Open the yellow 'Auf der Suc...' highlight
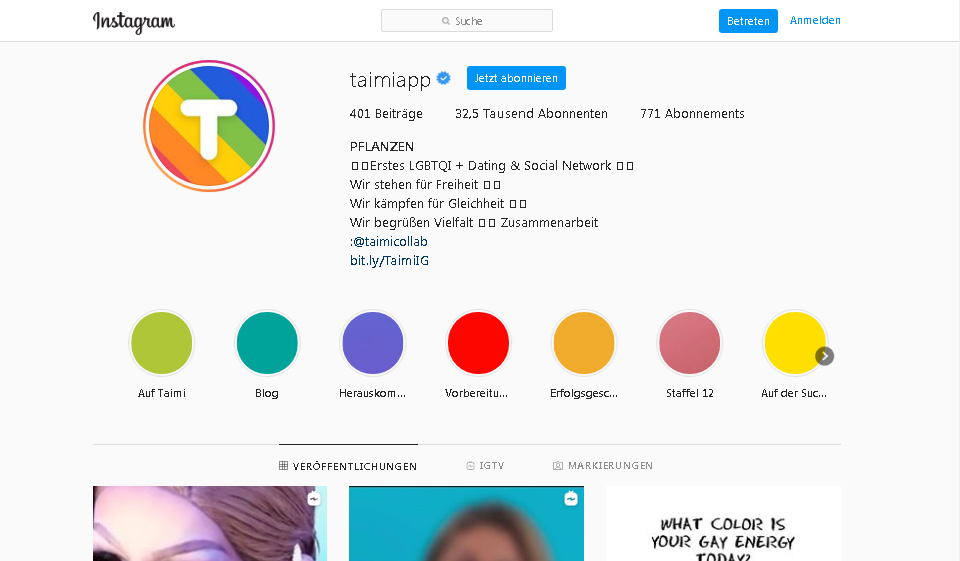 click(794, 343)
